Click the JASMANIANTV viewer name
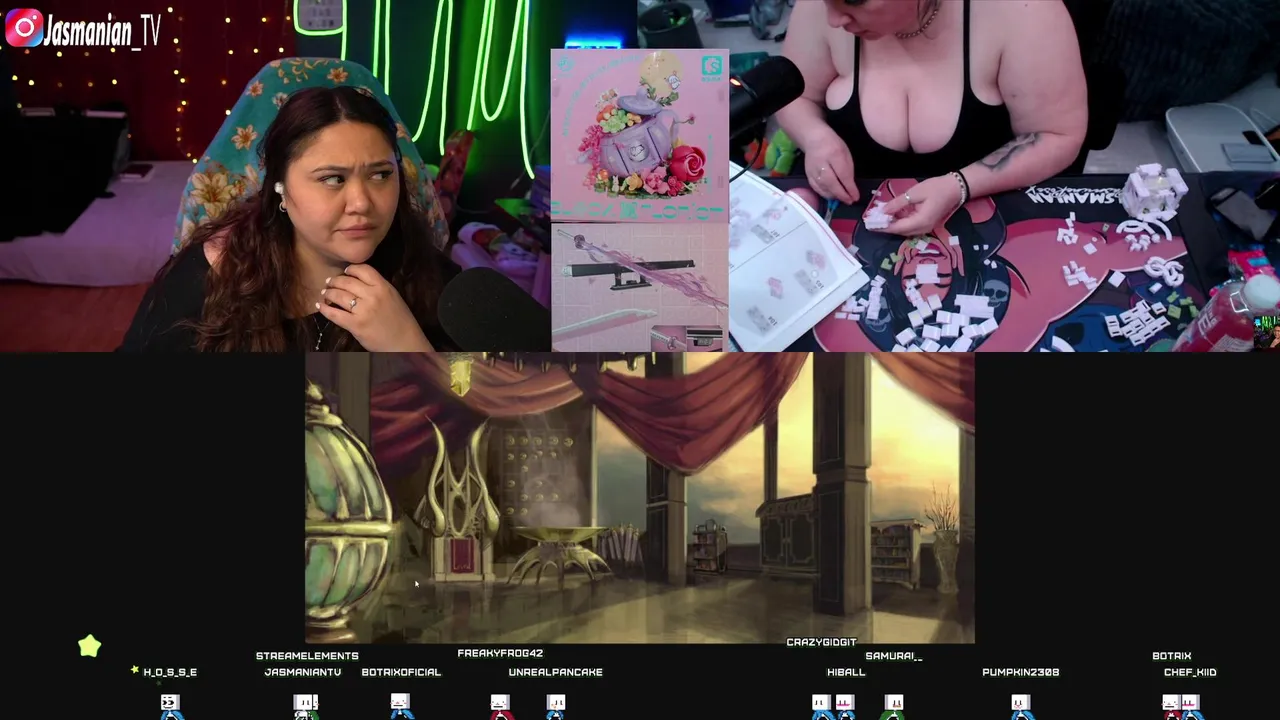Image resolution: width=1280 pixels, height=720 pixels. (303, 672)
